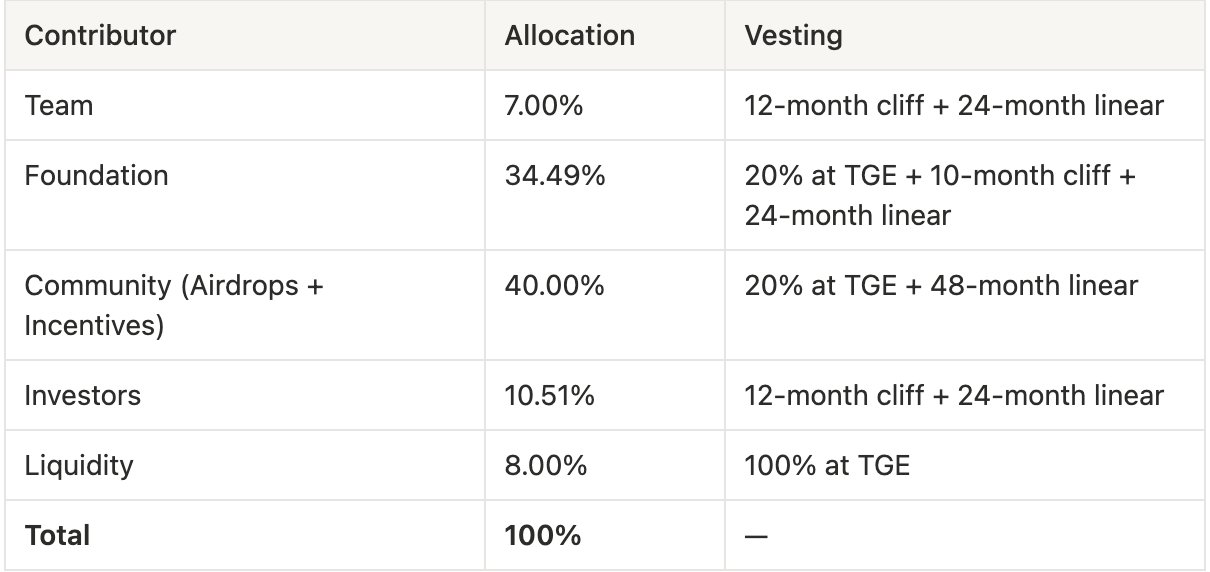Viewport: 1210px width, 572px height.
Task: Click the 40.00% allocation cell
Action: [554, 286]
